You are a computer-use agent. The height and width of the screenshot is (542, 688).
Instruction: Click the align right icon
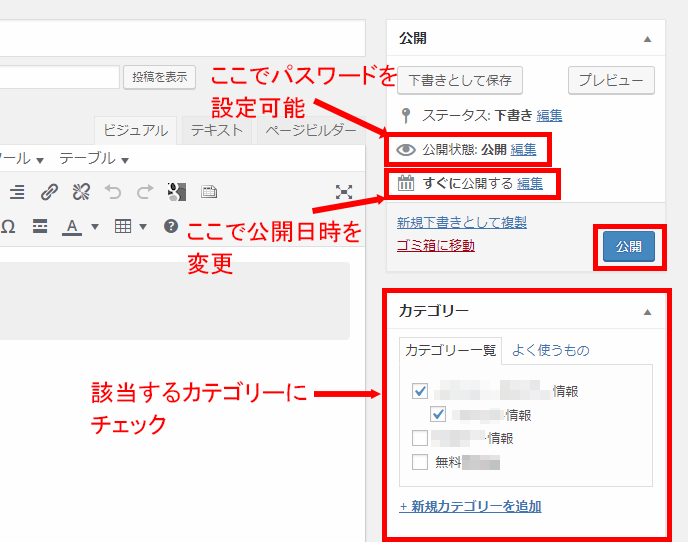(17, 192)
